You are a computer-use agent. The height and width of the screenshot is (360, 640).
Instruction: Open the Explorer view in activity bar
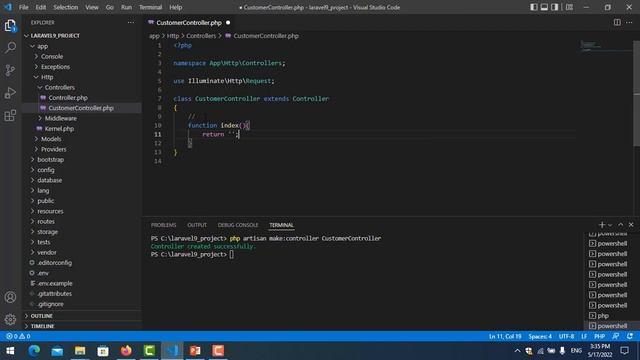10,26
